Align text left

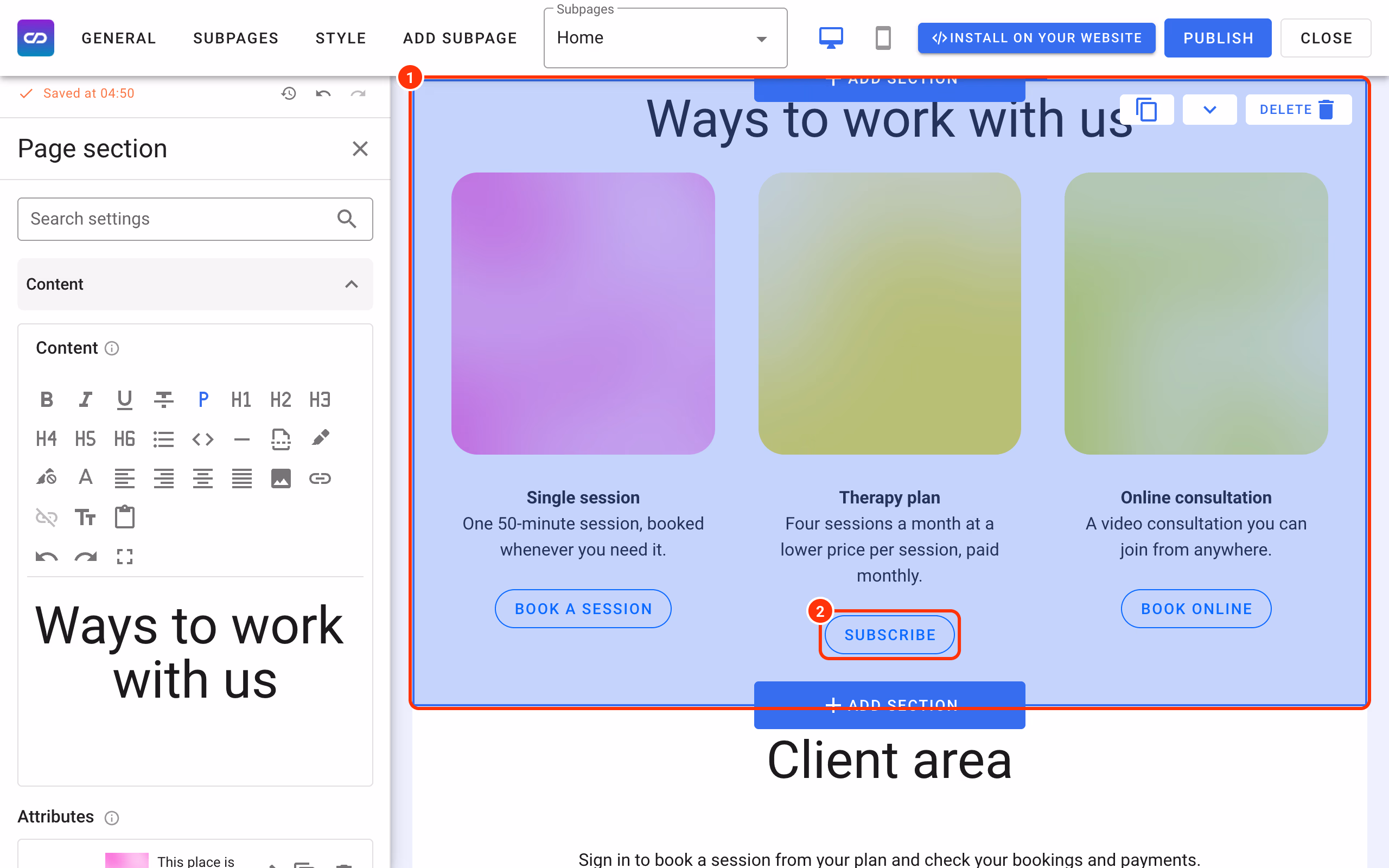coord(125,478)
